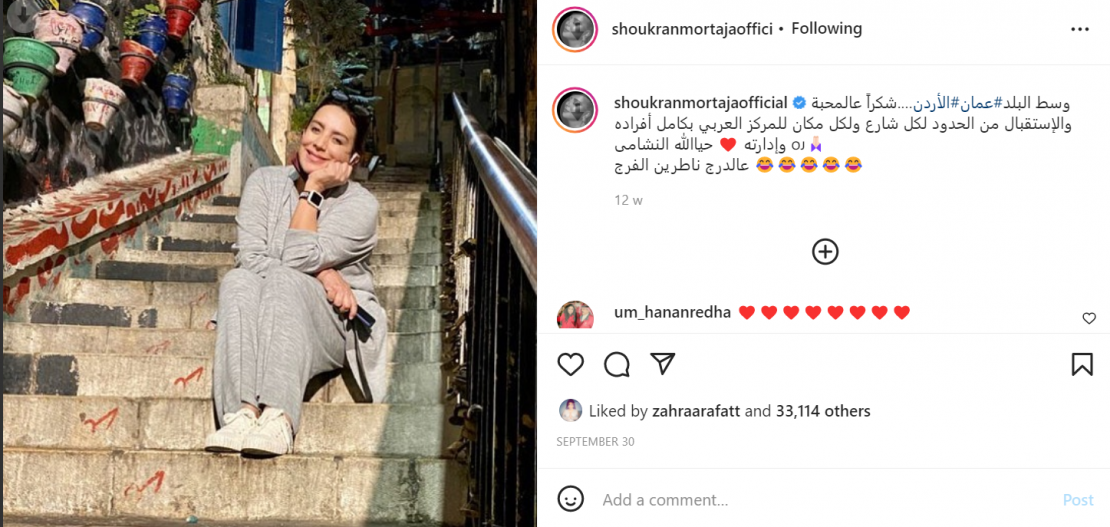Screen dimensions: 1110x527
Task: Open um_hananredha commenter avatar
Action: click(575, 316)
